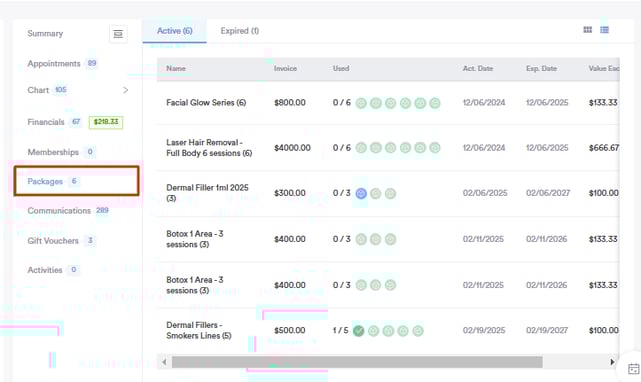Sort by the Act. Date column header
Image resolution: width=641 pixels, height=382 pixels.
pos(478,68)
